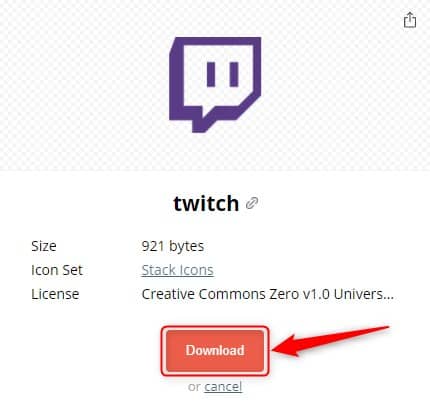Copy permalink via chain icon beside twitch
Screen dimensions: 430x415
(x=252, y=203)
